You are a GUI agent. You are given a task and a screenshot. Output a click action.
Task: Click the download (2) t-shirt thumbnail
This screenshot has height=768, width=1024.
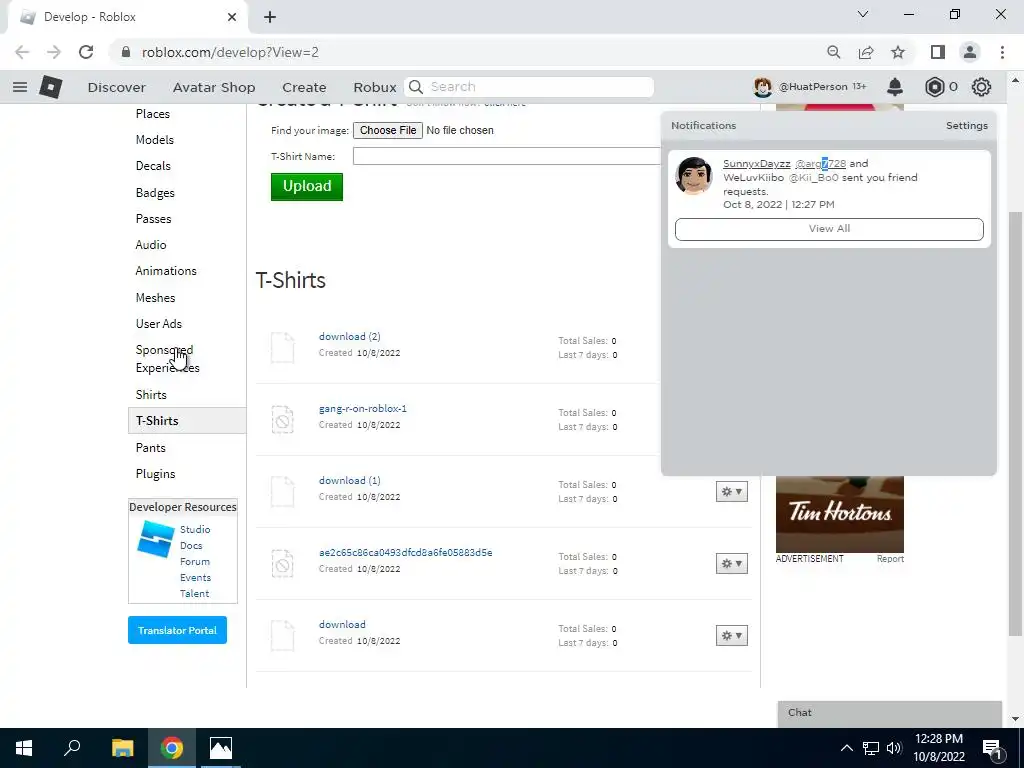(x=283, y=347)
